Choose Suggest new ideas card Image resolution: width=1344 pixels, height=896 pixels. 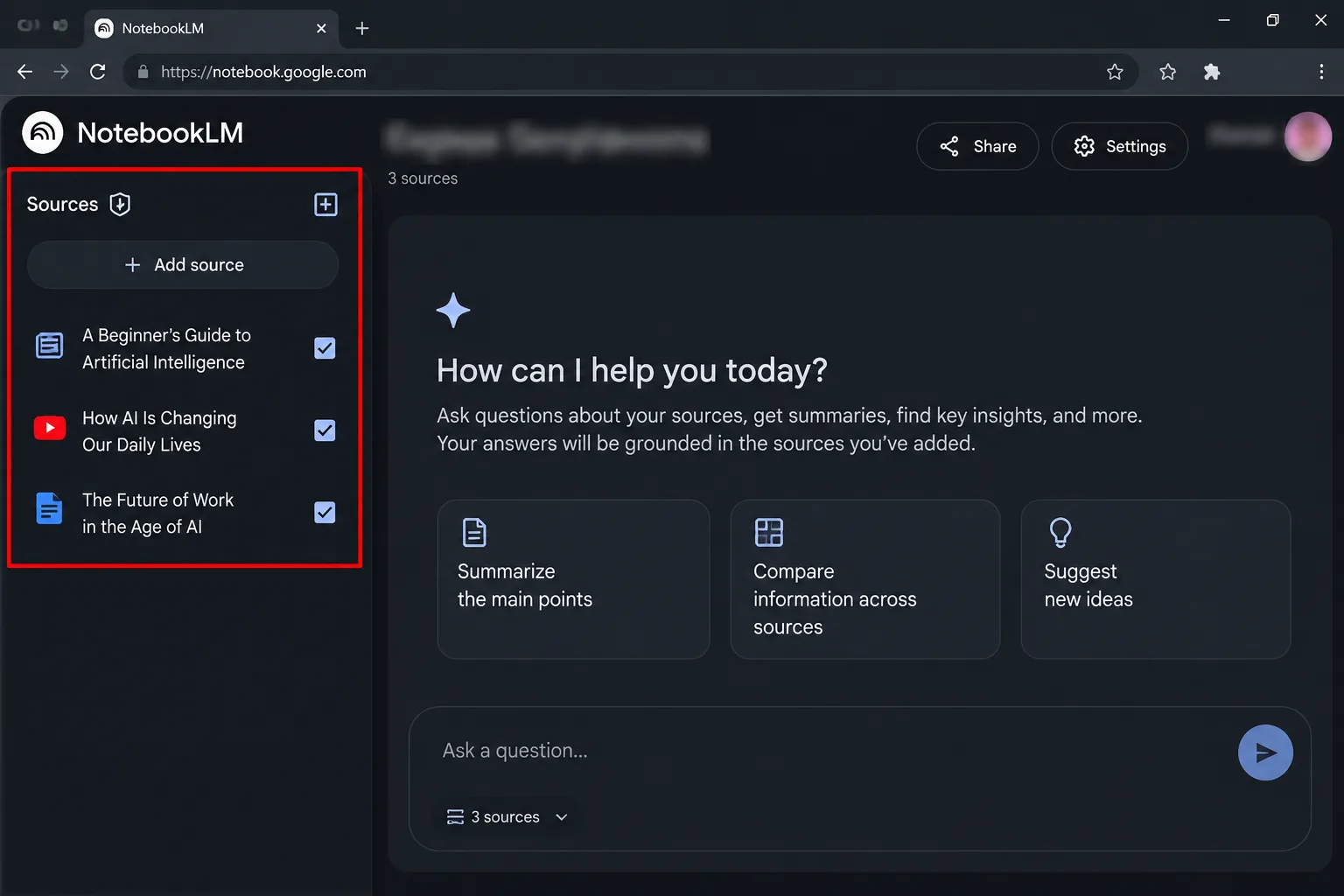tap(1156, 579)
